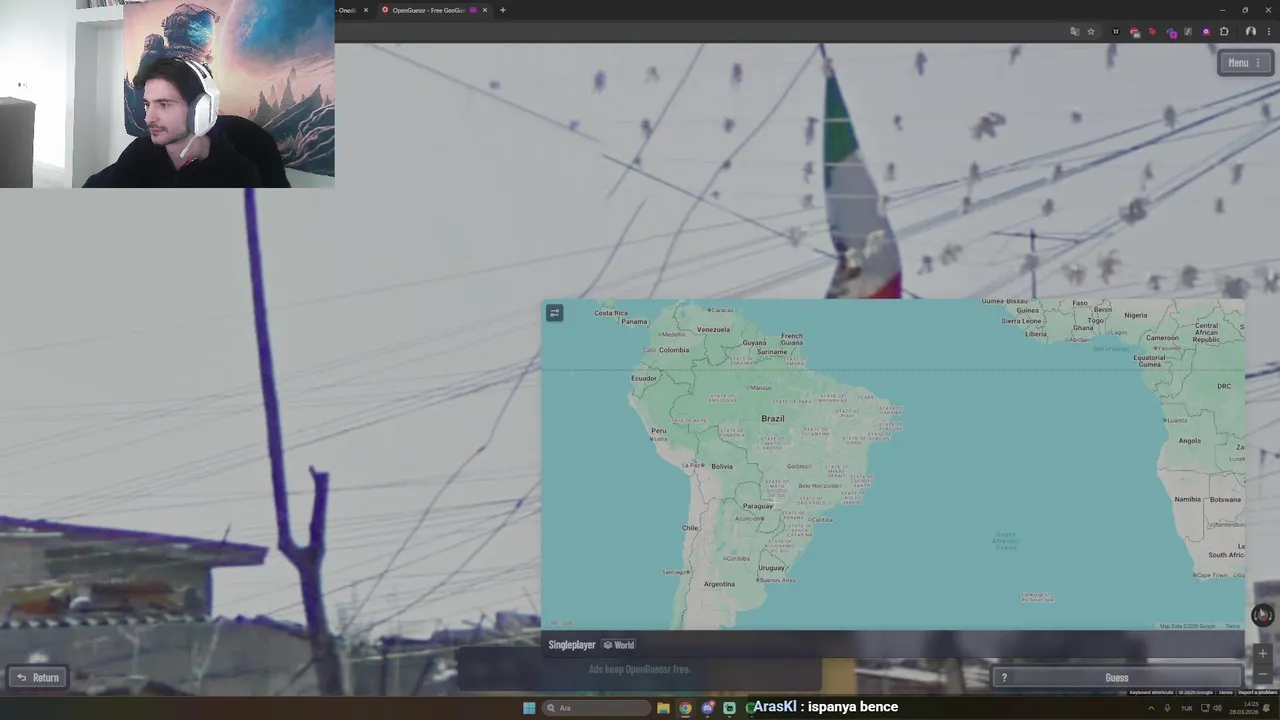
Task: Click Chile label on the map
Action: 690,528
